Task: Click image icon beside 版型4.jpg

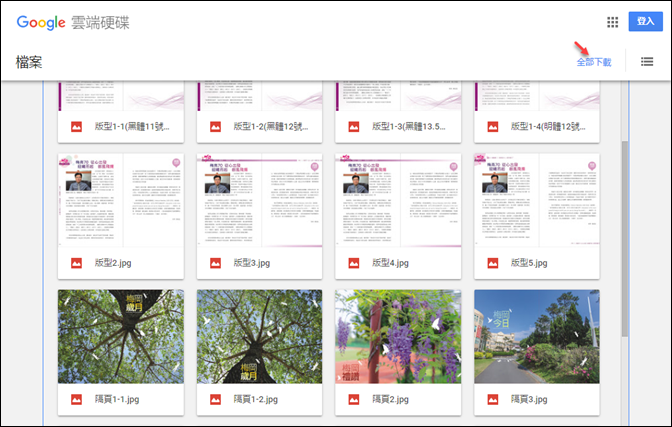Action: (354, 263)
